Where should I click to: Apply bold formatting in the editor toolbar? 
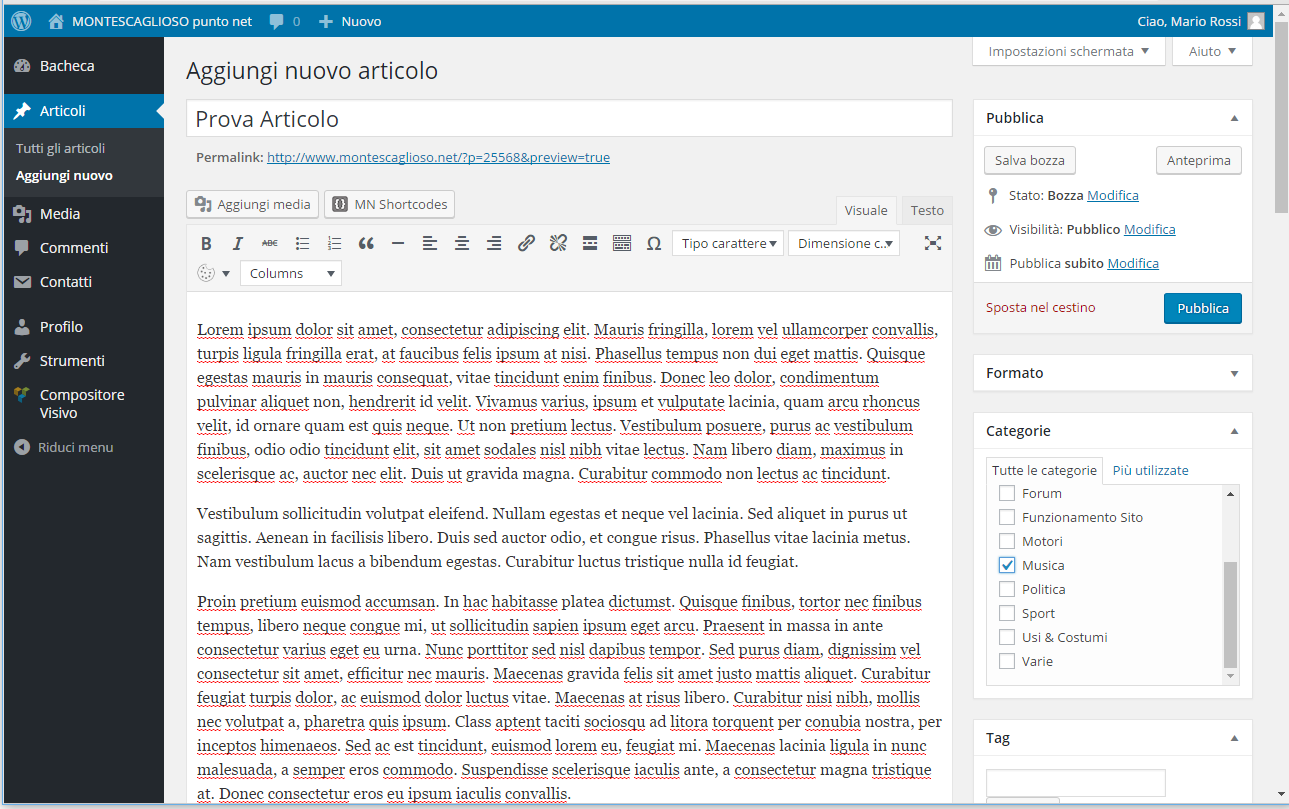(x=206, y=243)
